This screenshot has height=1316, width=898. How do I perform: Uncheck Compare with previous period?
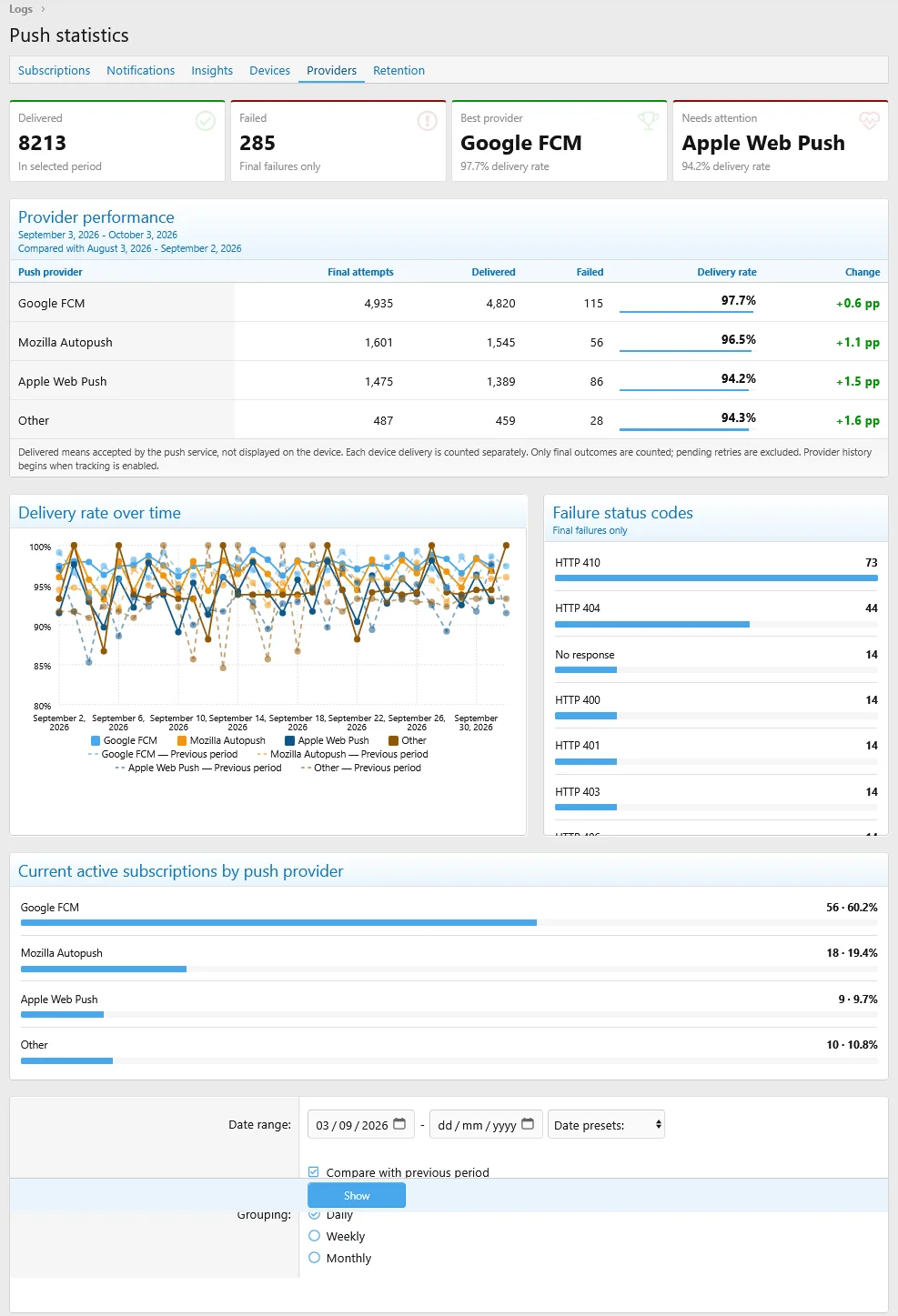(314, 1172)
